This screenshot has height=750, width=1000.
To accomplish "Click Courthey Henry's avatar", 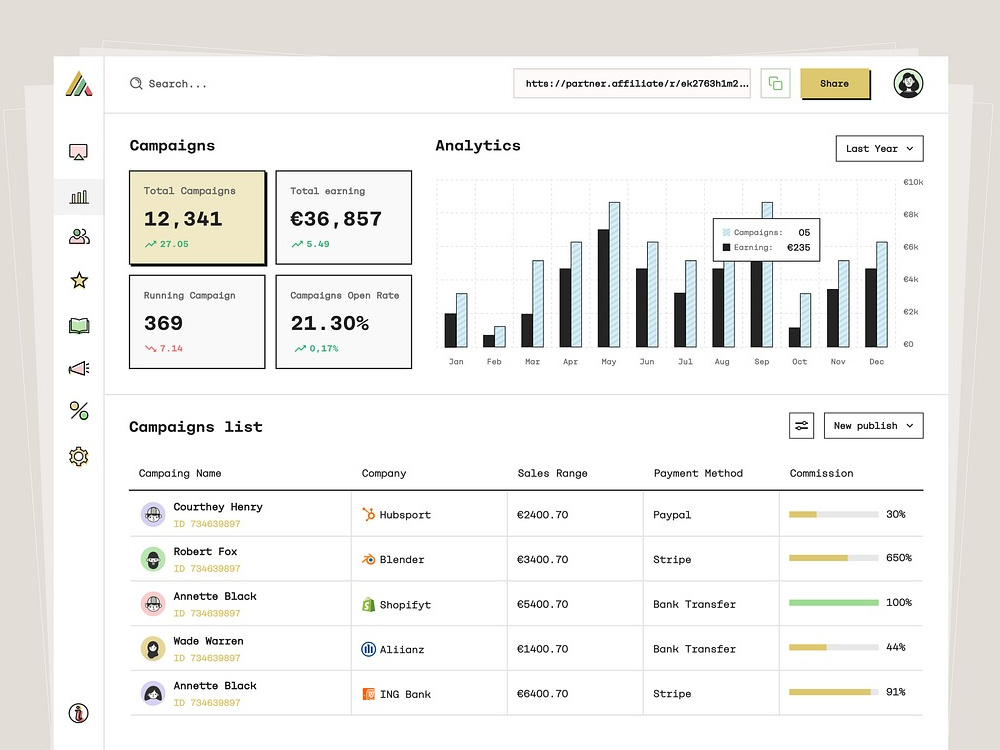I will (153, 514).
